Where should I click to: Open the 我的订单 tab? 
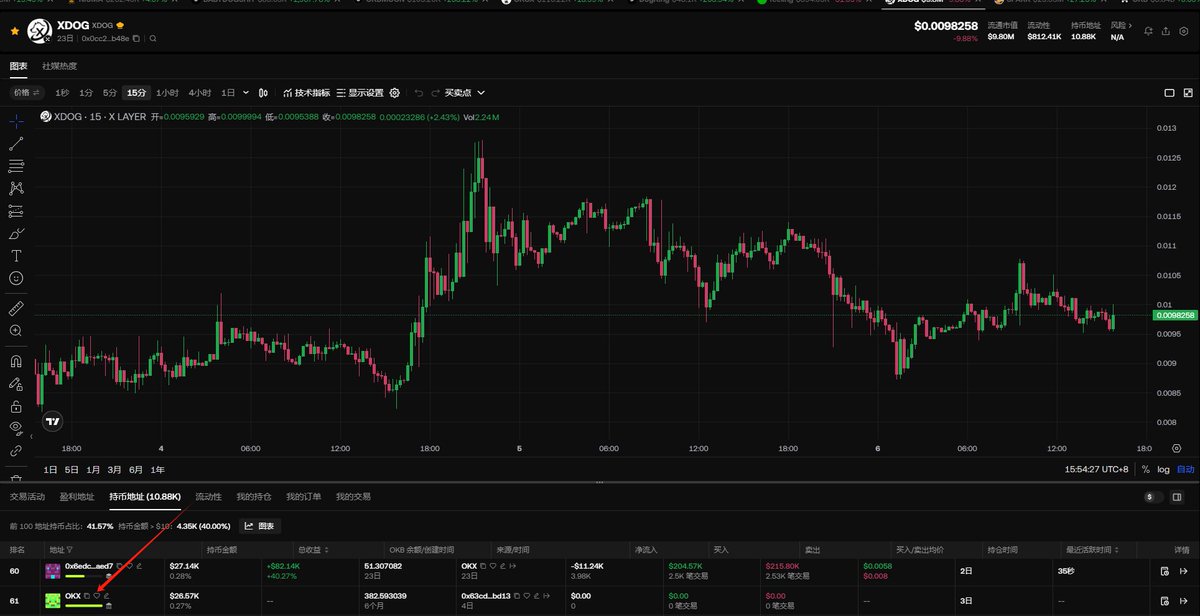tap(304, 496)
